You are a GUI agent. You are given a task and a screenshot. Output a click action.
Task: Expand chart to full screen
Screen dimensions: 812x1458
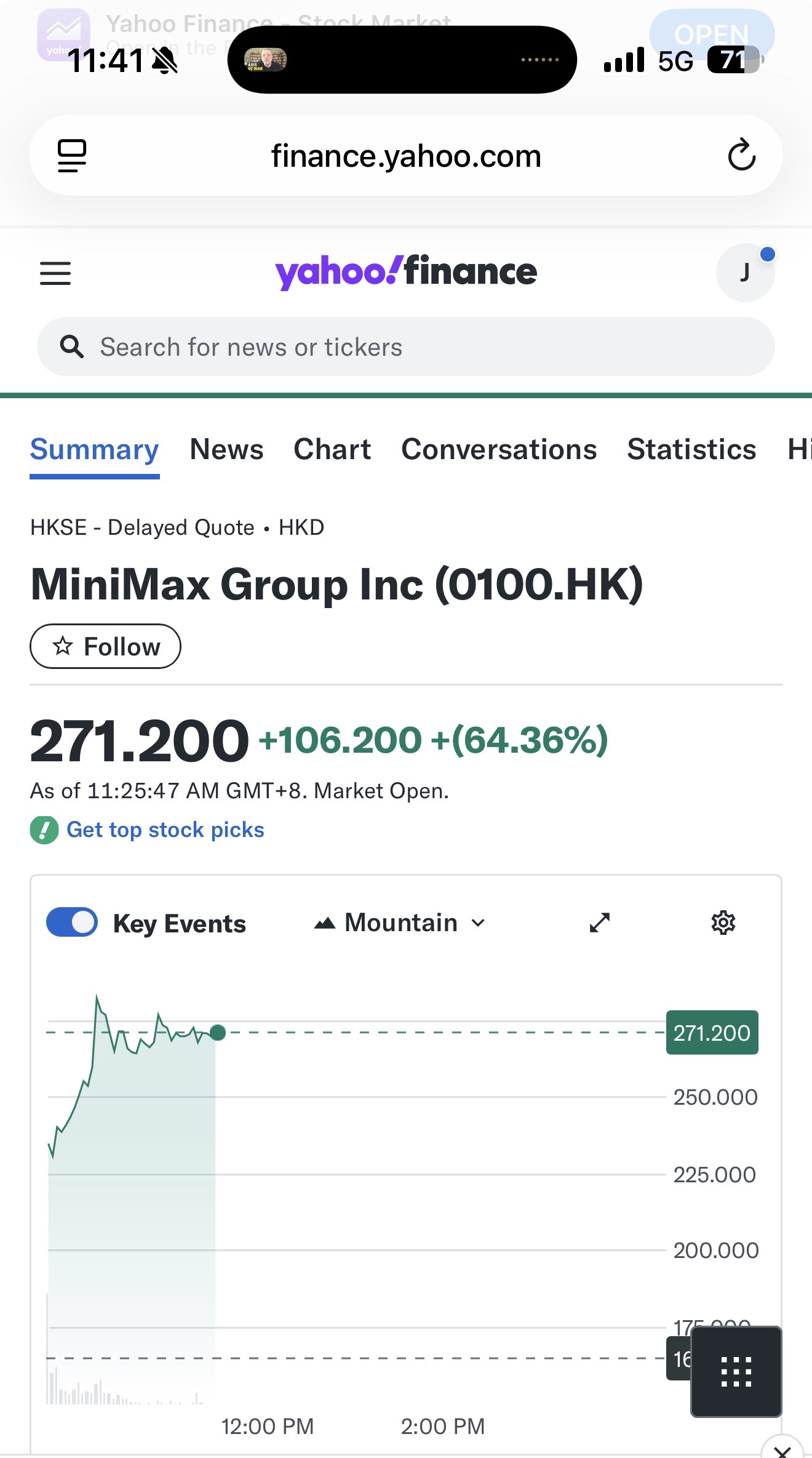(x=599, y=923)
